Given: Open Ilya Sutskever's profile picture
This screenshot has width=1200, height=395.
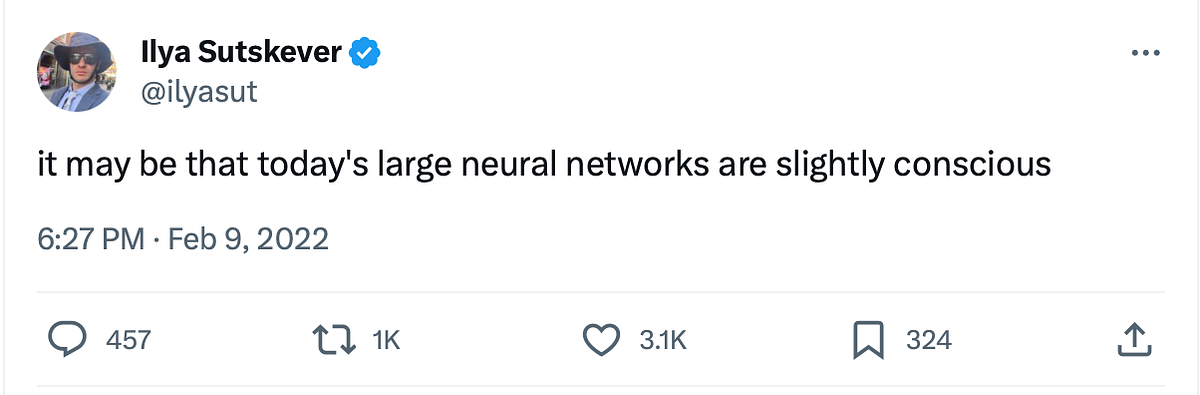Looking at the screenshot, I should pos(76,71).
